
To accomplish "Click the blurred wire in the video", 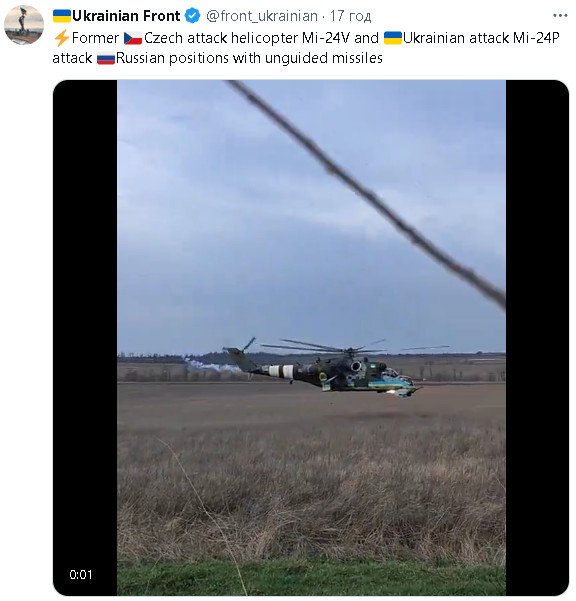I will coord(368,194).
